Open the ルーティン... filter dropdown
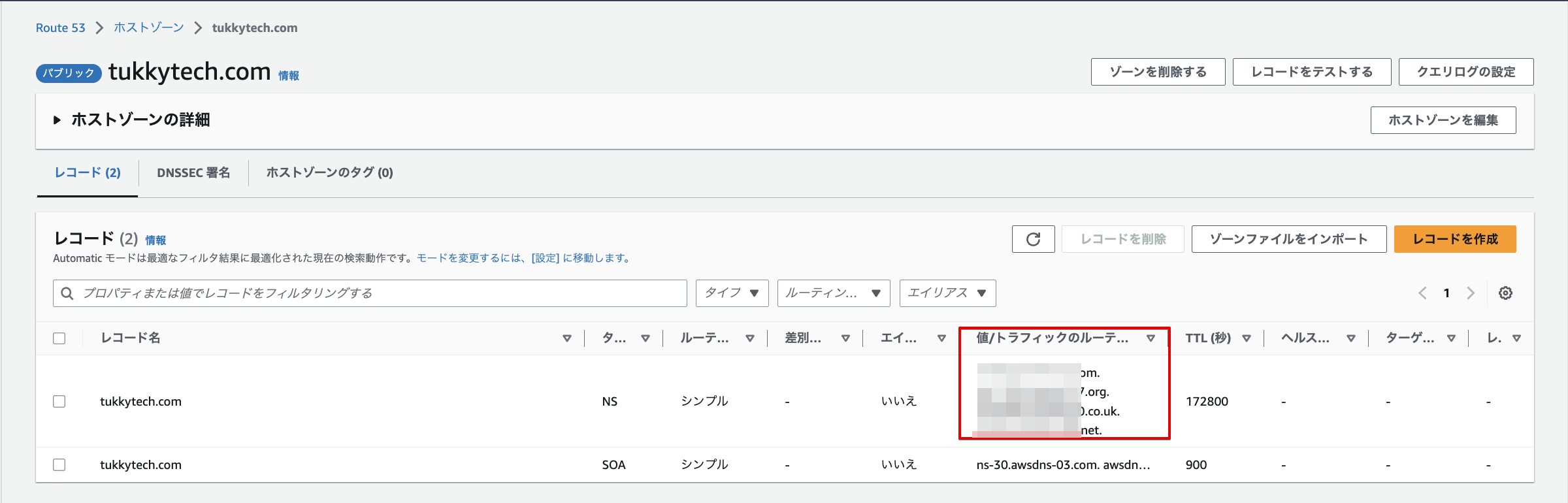This screenshot has height=503, width=1568. [834, 293]
